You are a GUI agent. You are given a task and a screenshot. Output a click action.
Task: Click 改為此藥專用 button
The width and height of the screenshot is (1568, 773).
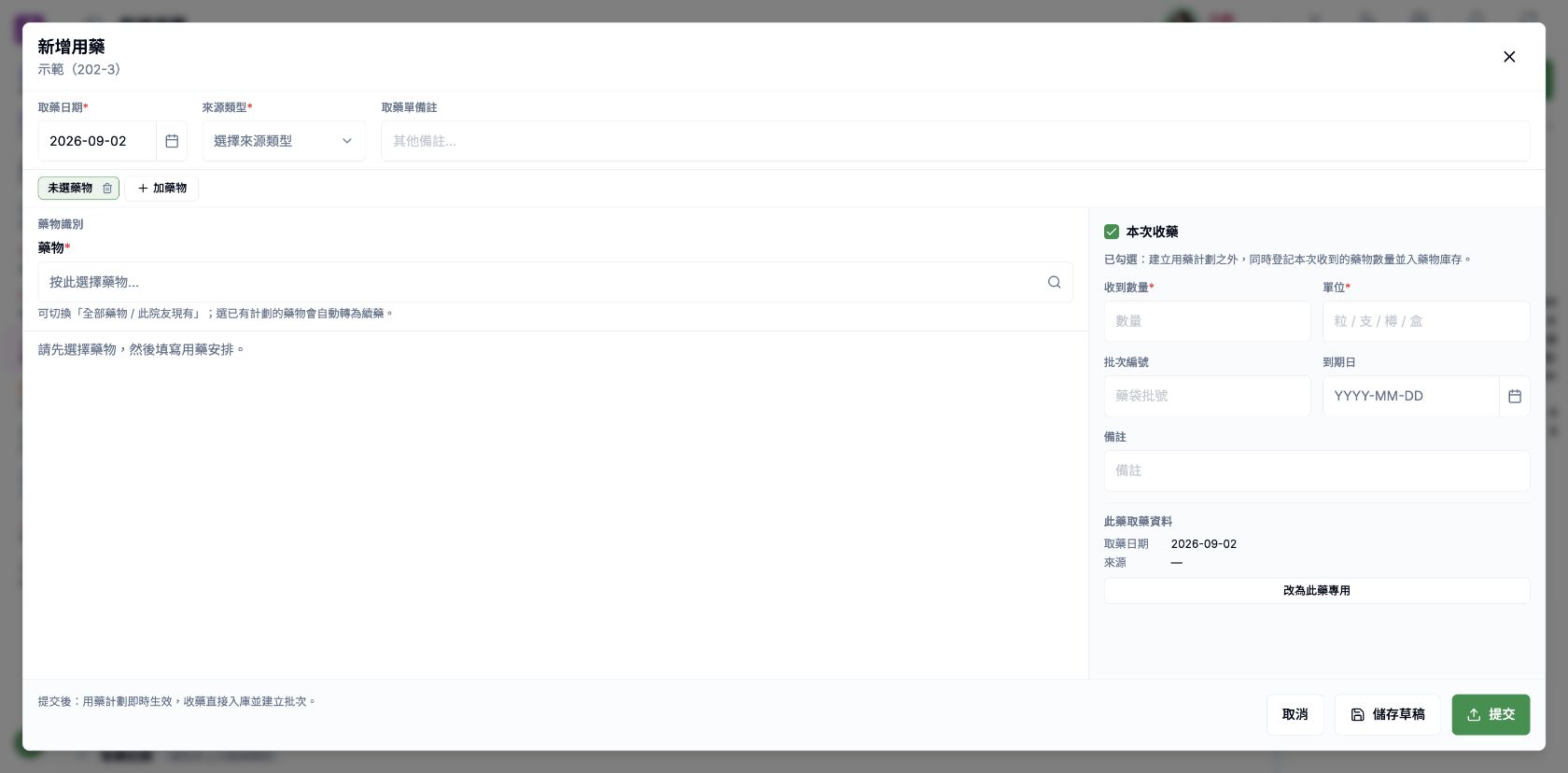pyautogui.click(x=1316, y=590)
